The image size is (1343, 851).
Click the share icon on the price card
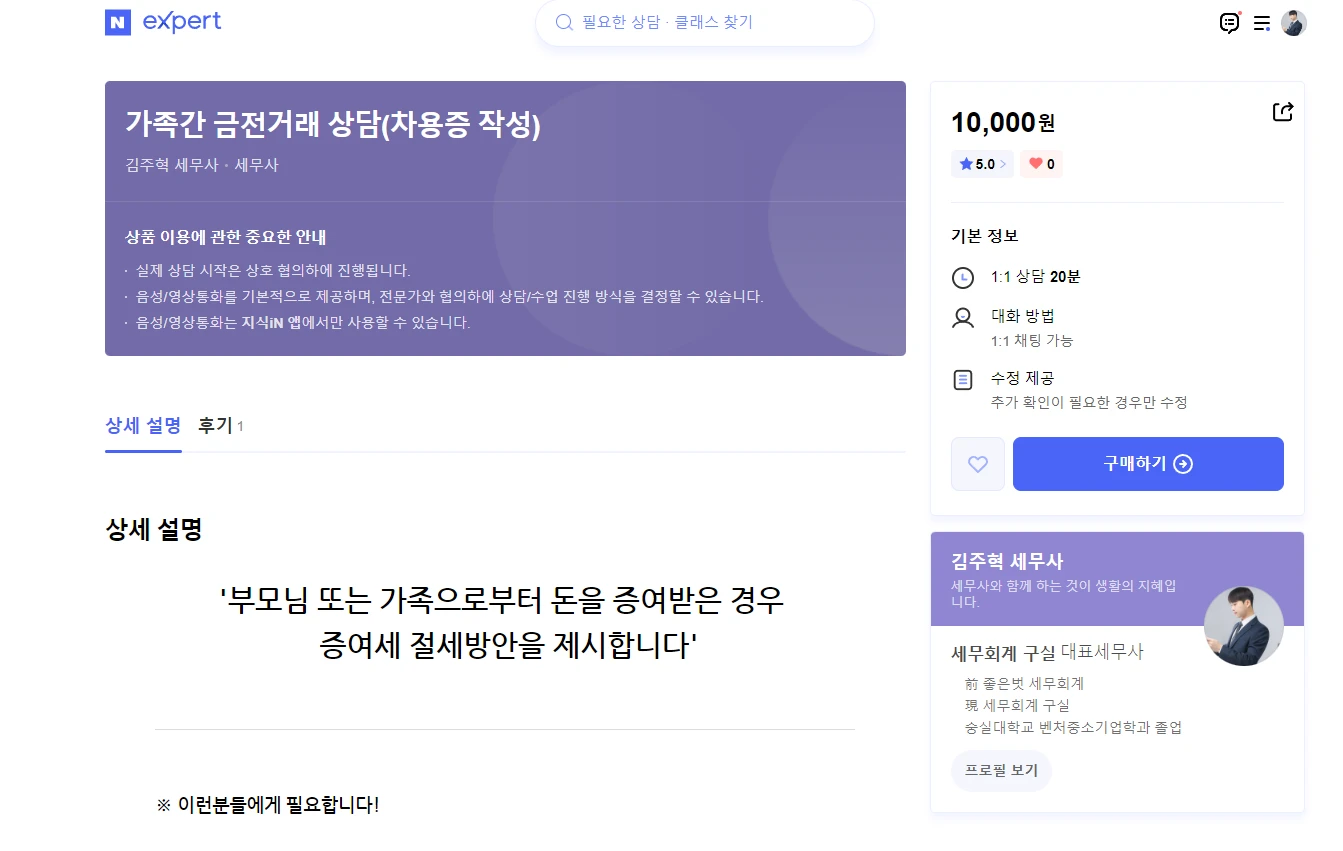tap(1283, 111)
